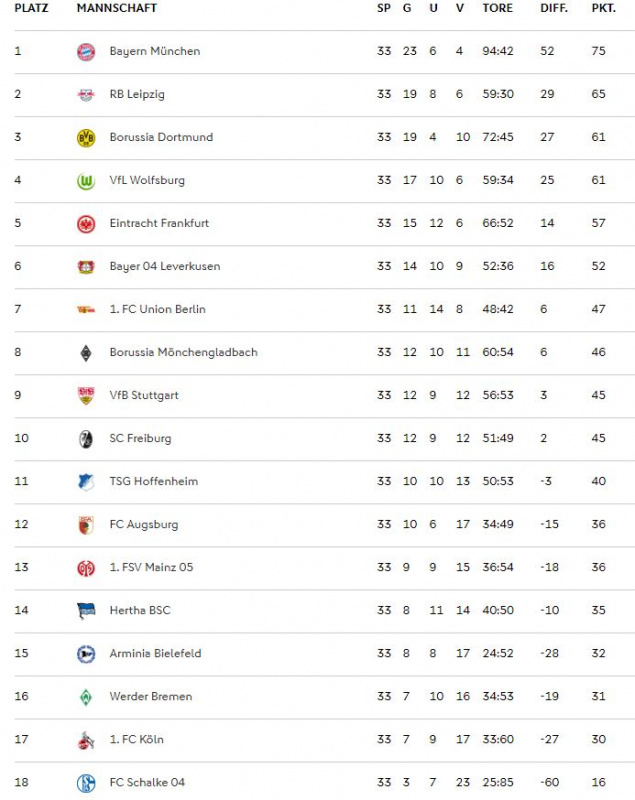Select the Borussia Dortmund BVB logo
This screenshot has width=635, height=800.
coord(86,138)
